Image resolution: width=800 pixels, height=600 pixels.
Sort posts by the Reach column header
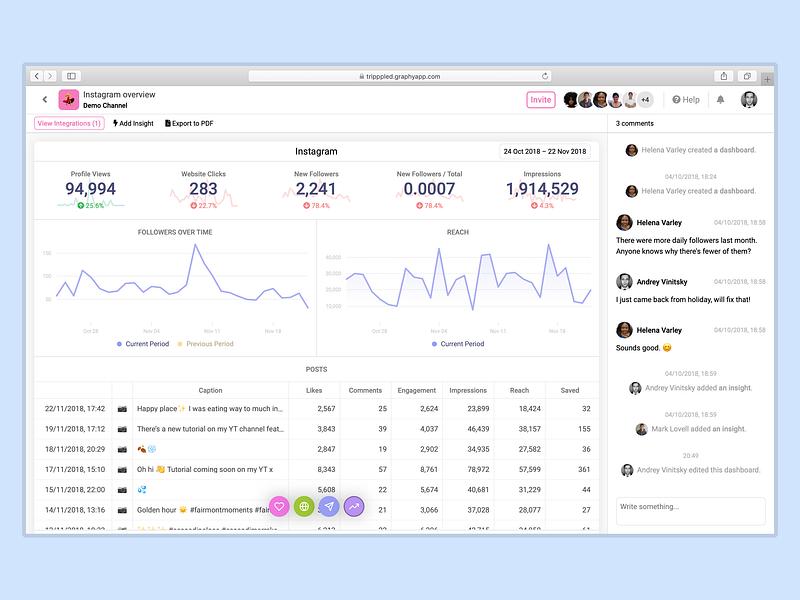(519, 390)
